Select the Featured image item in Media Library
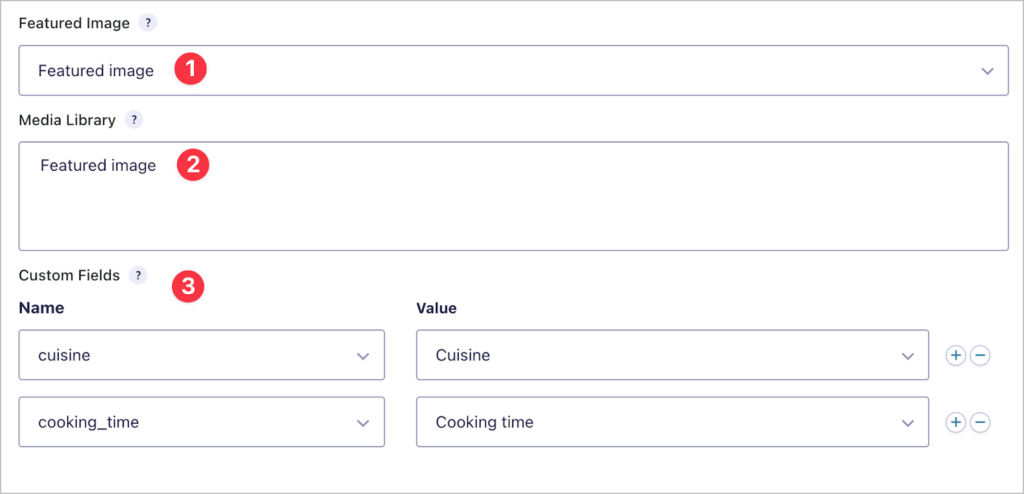 pyautogui.click(x=98, y=166)
